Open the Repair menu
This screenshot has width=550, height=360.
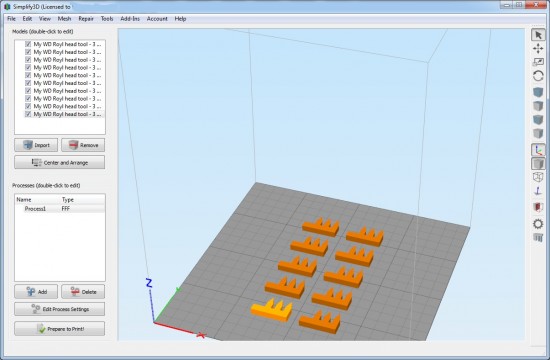coord(86,19)
